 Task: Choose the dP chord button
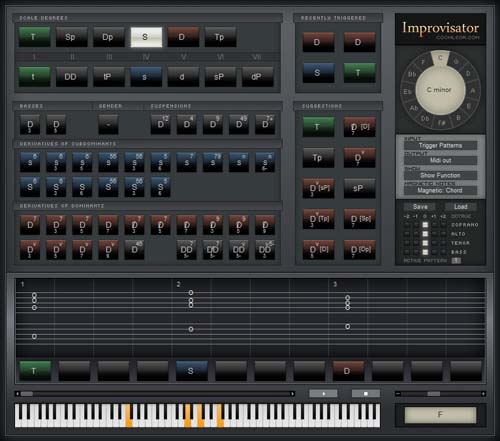[x=258, y=77]
